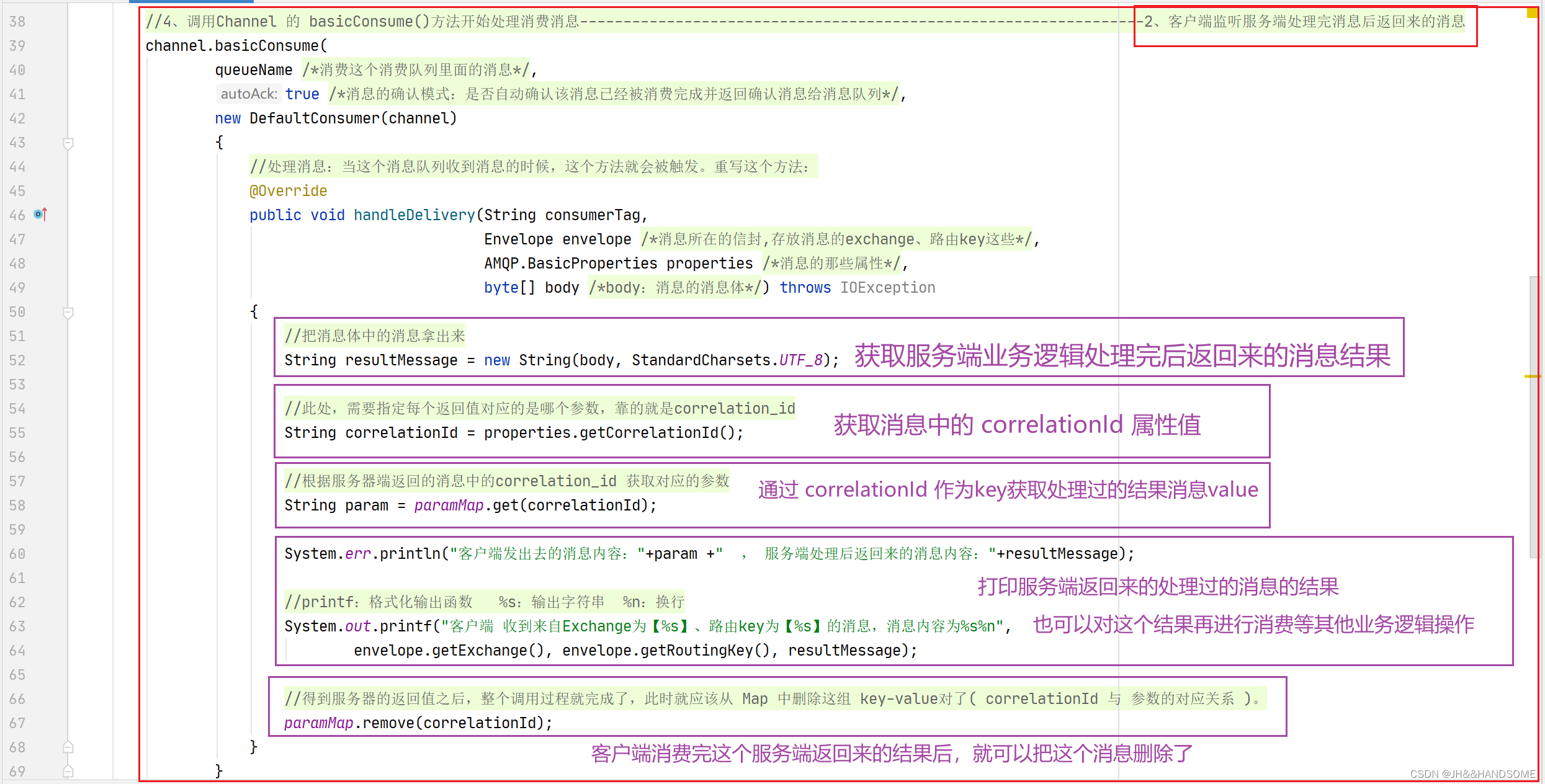This screenshot has height=784, width=1545.
Task: Click the comment //printf: 格式化输出函数
Action: coord(485,602)
